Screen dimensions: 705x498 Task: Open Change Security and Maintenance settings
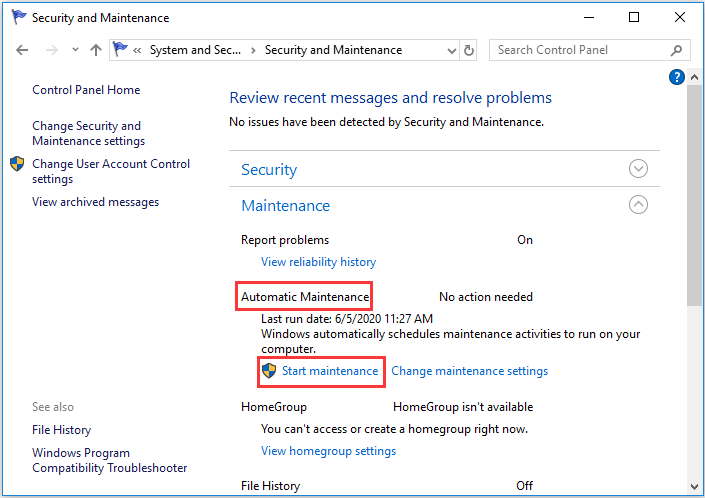(89, 133)
